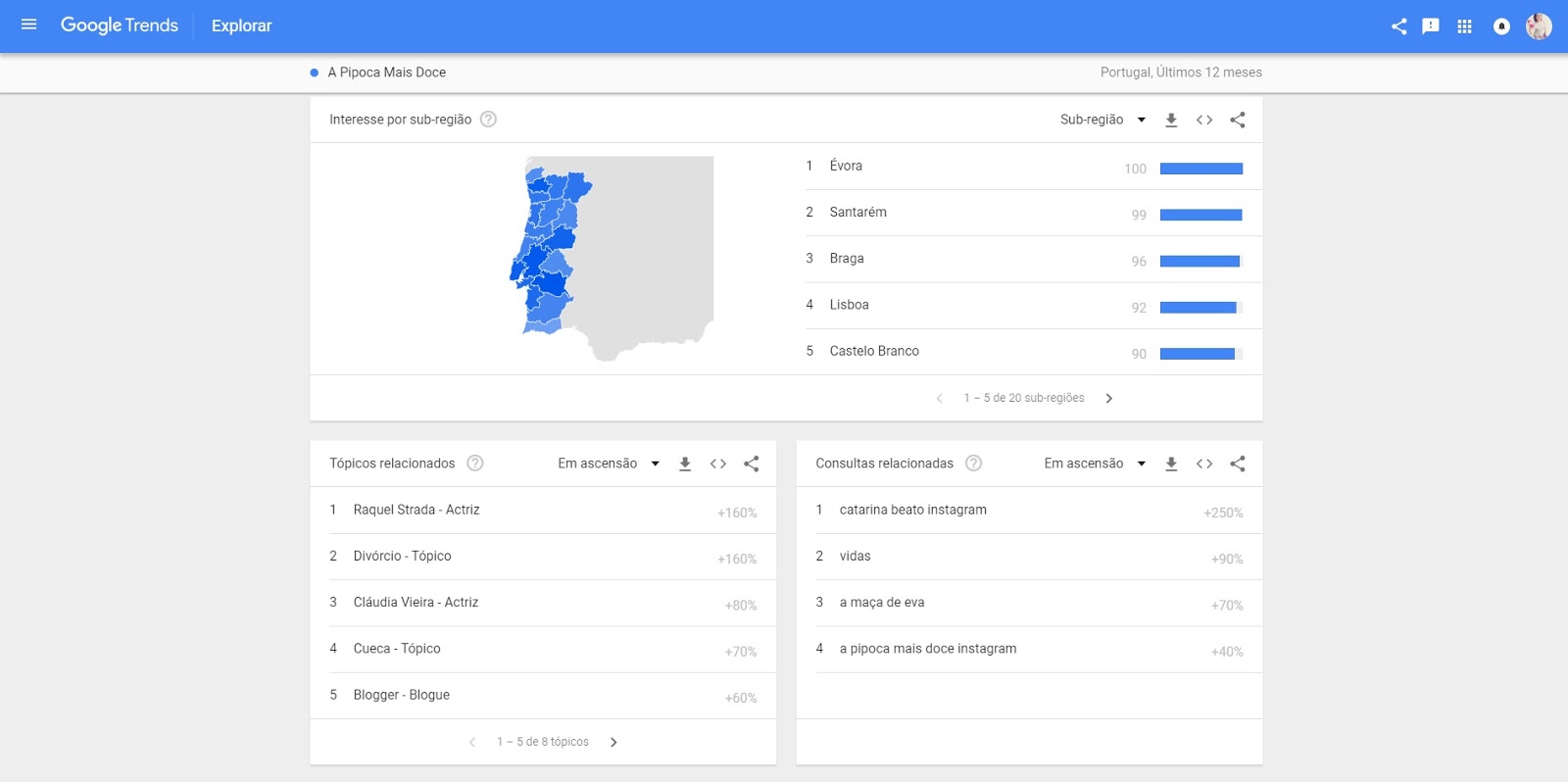Open the notifications bell icon

click(1501, 26)
